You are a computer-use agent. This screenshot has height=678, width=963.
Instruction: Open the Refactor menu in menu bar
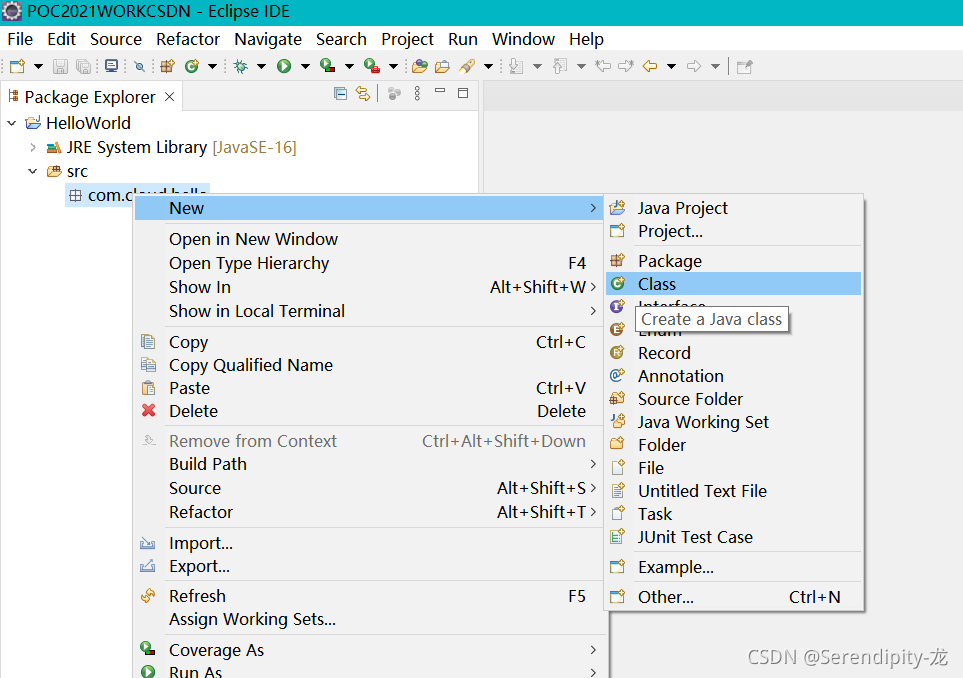pos(188,39)
